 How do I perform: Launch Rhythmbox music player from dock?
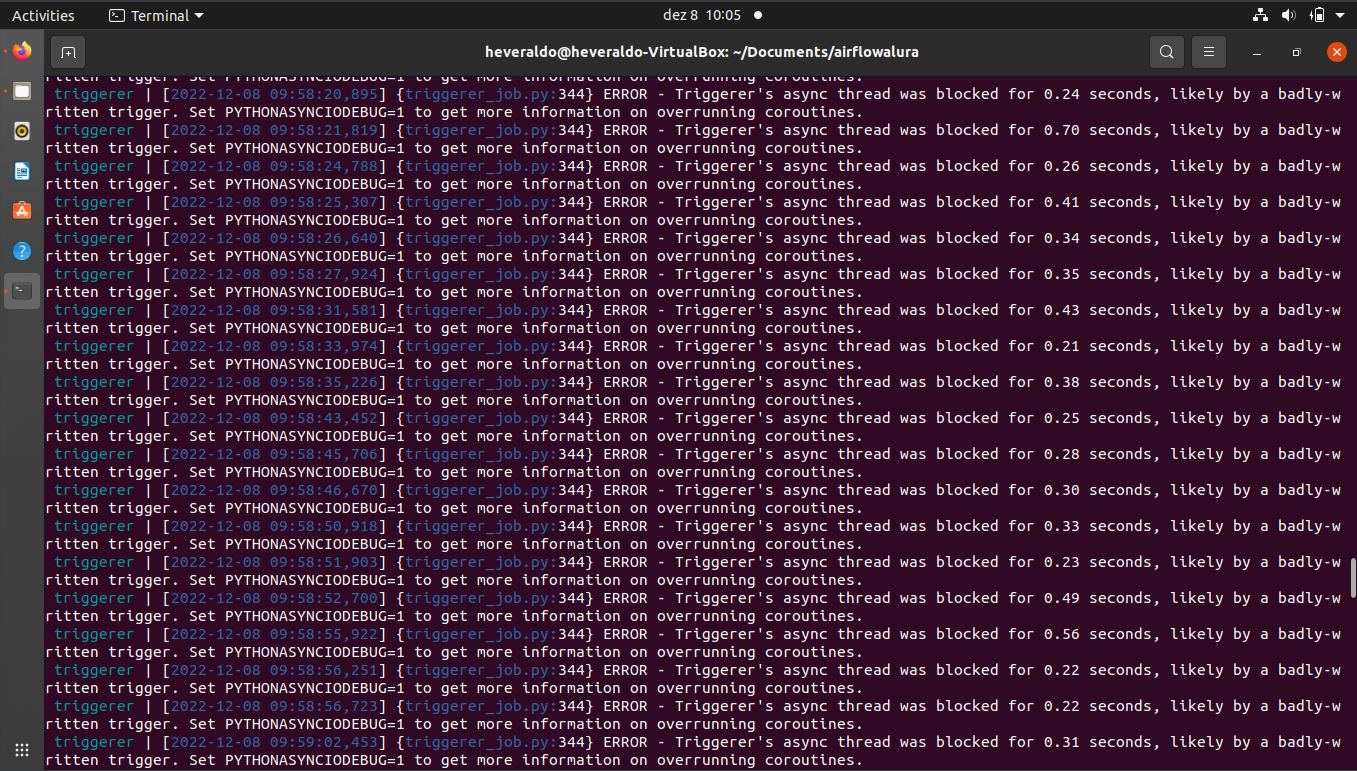[x=22, y=131]
